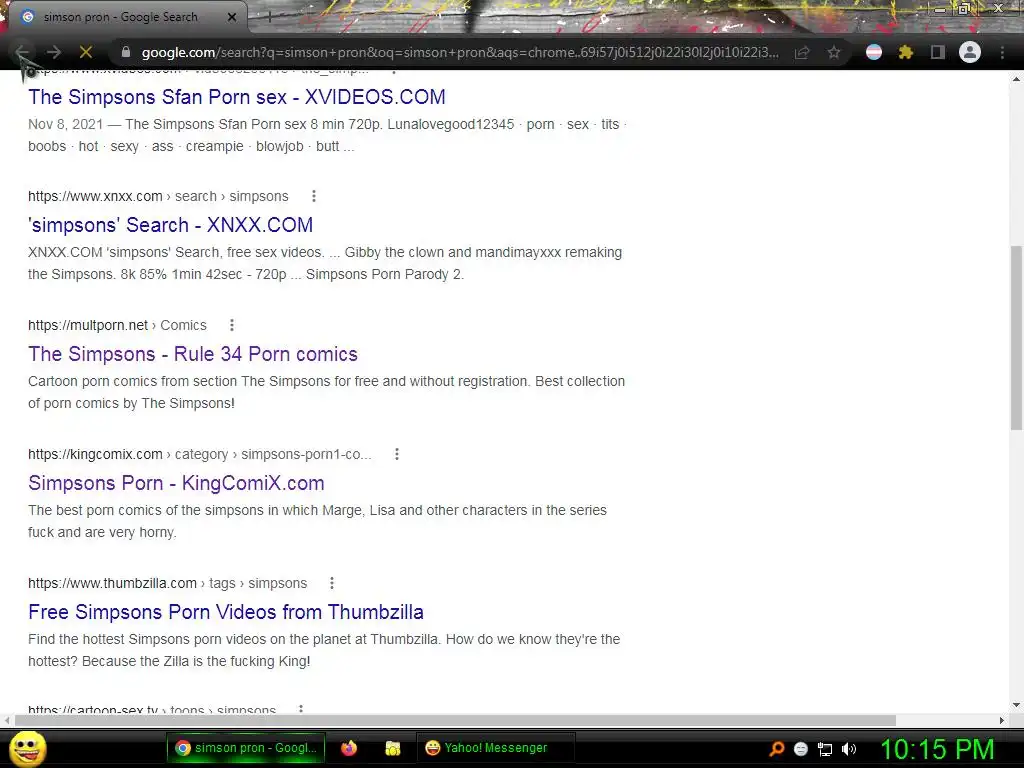Viewport: 1024px width, 768px height.
Task: Click the horizontal scrollbar right arrow
Action: click(x=1001, y=720)
